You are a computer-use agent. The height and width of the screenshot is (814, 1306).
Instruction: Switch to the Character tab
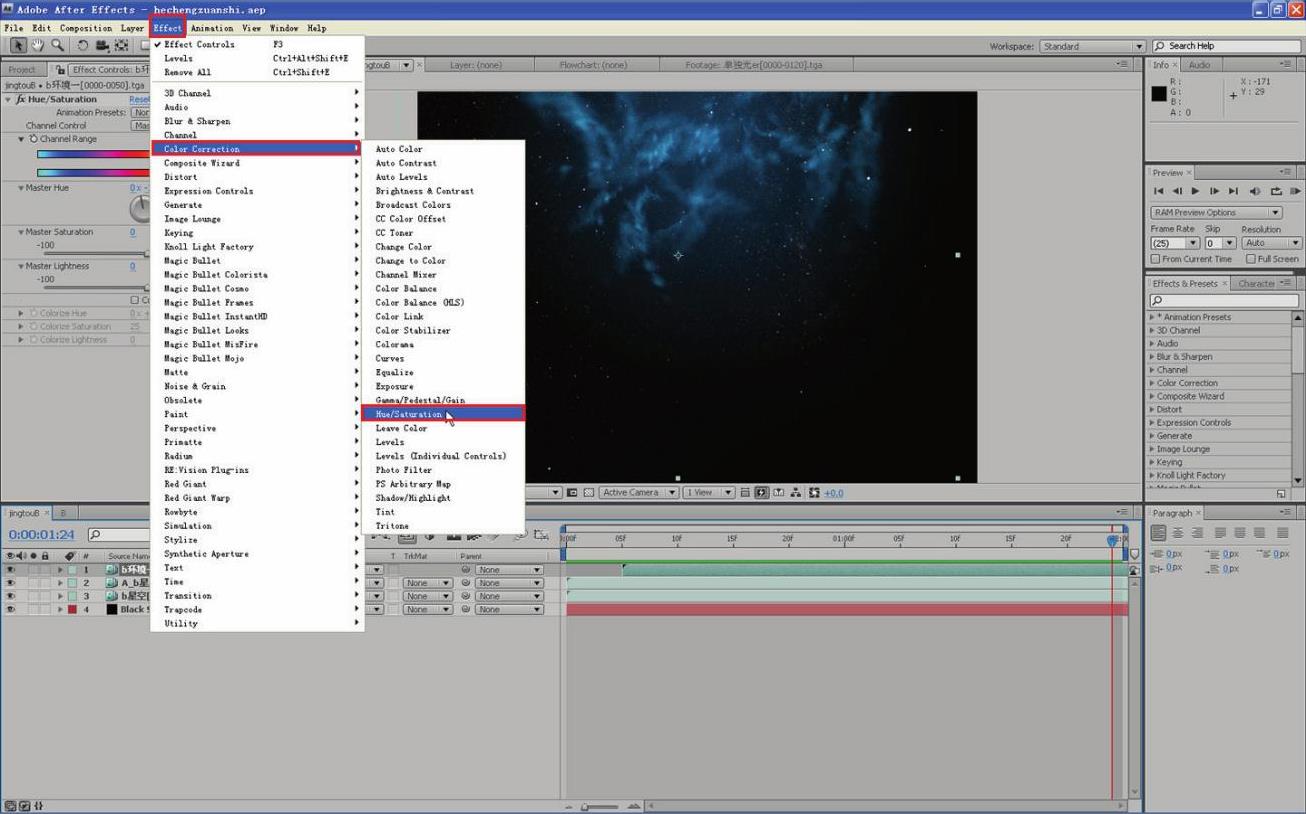pyautogui.click(x=1257, y=283)
